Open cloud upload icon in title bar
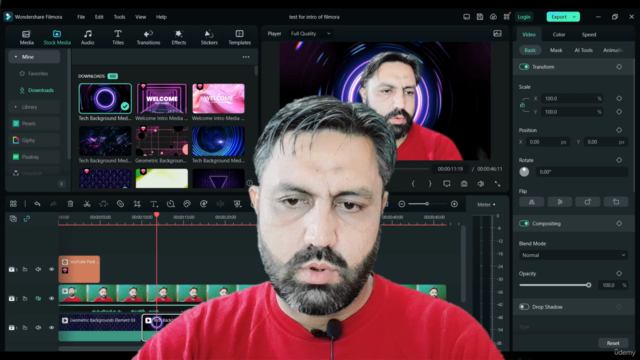640x360 pixels. tap(493, 17)
